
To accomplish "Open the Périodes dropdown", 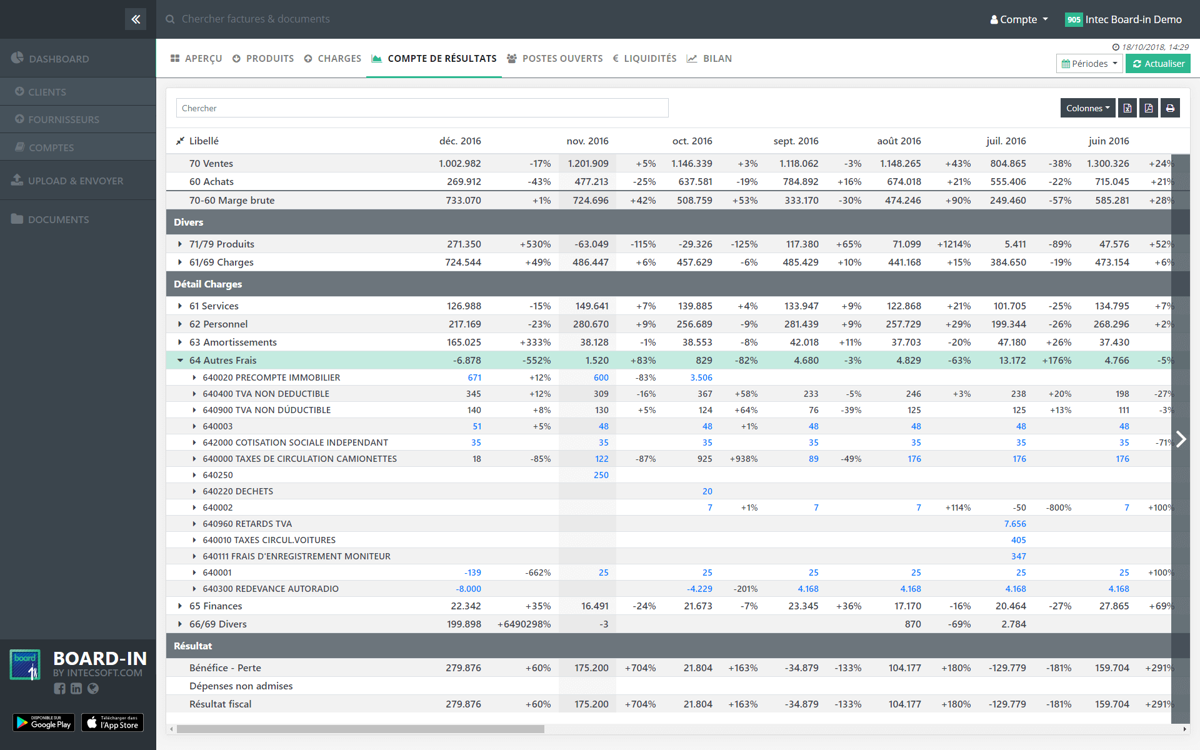I will click(x=1088, y=64).
